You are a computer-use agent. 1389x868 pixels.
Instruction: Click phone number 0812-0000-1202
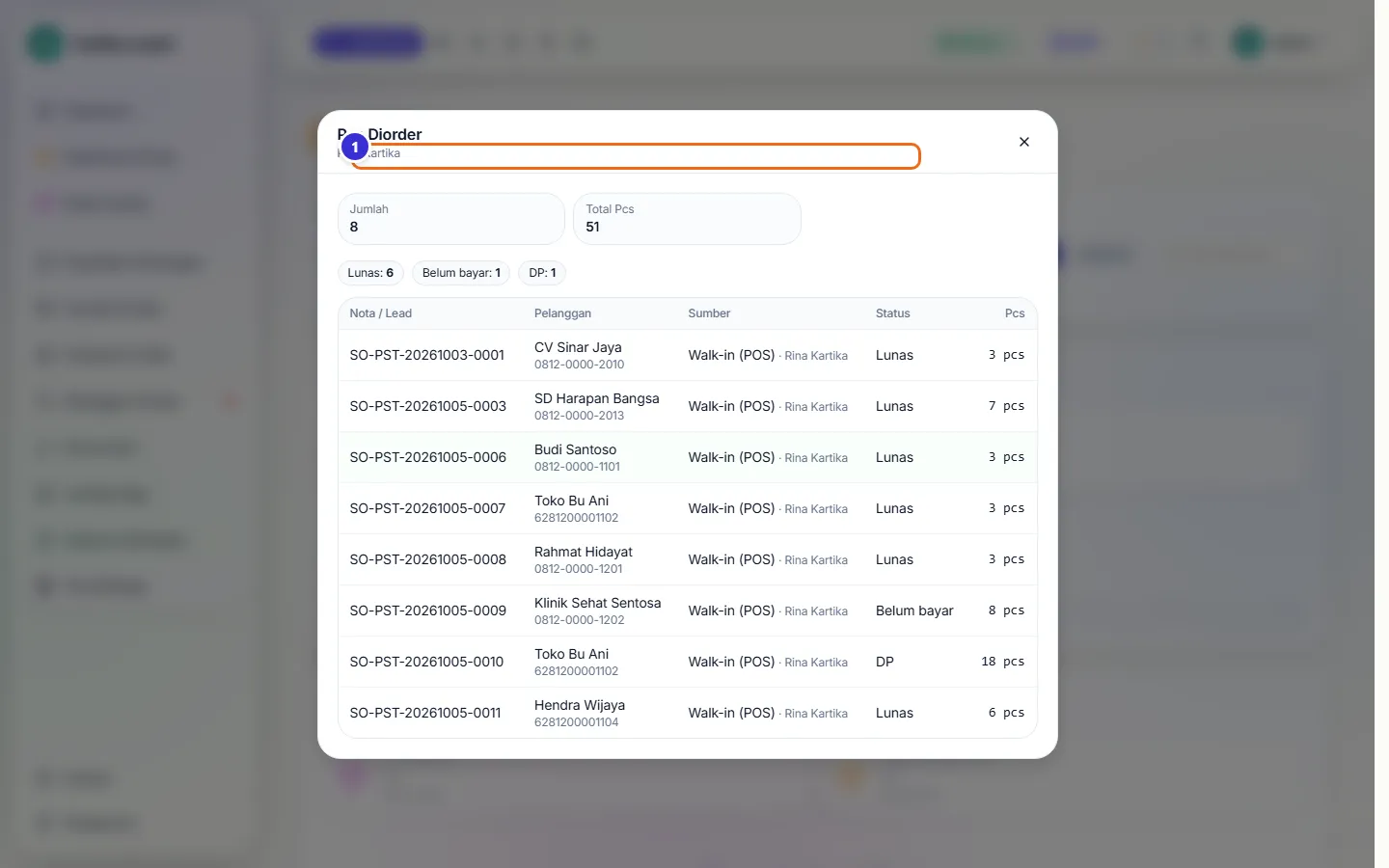tap(579, 620)
